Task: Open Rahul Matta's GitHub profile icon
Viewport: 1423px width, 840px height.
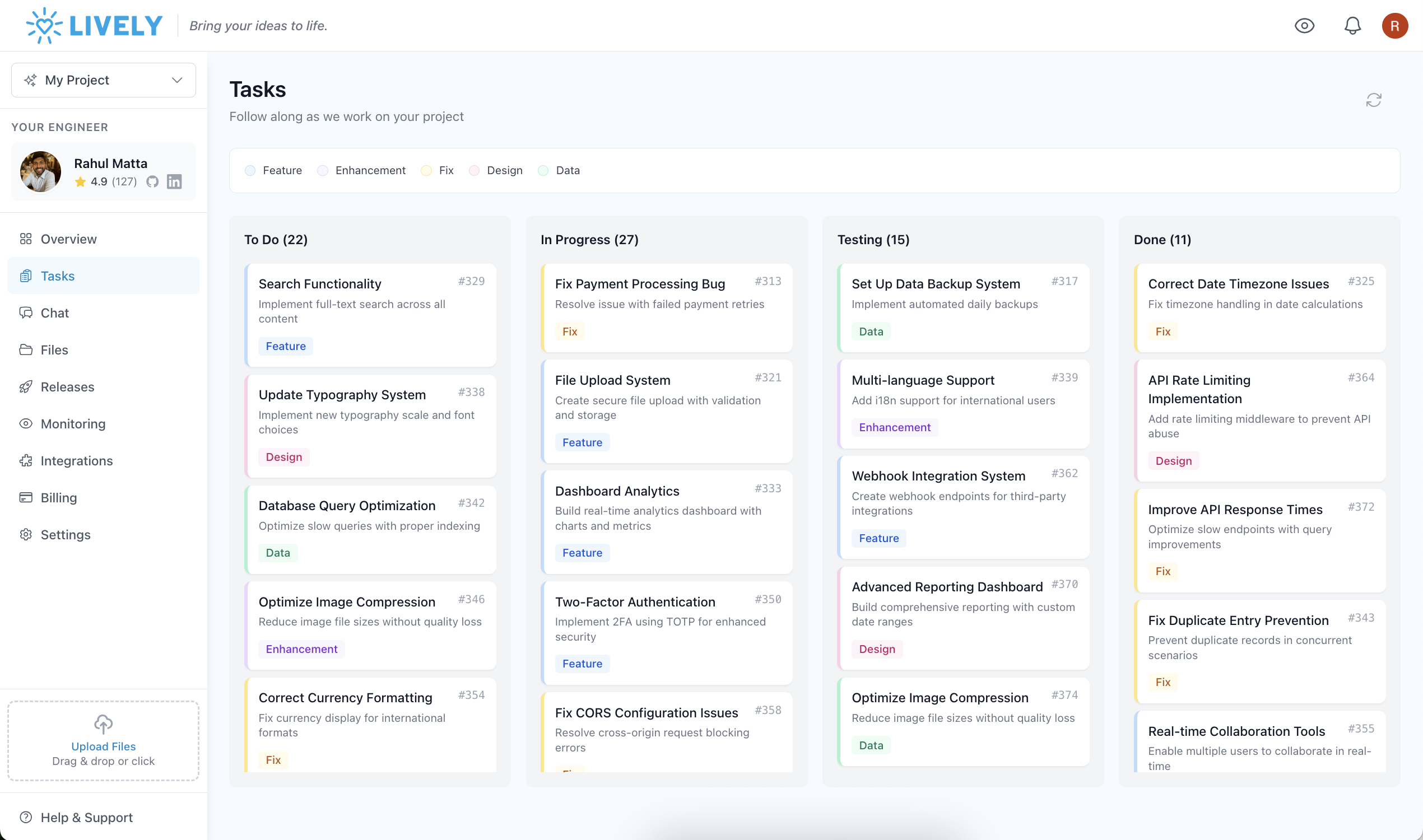Action: pyautogui.click(x=152, y=181)
